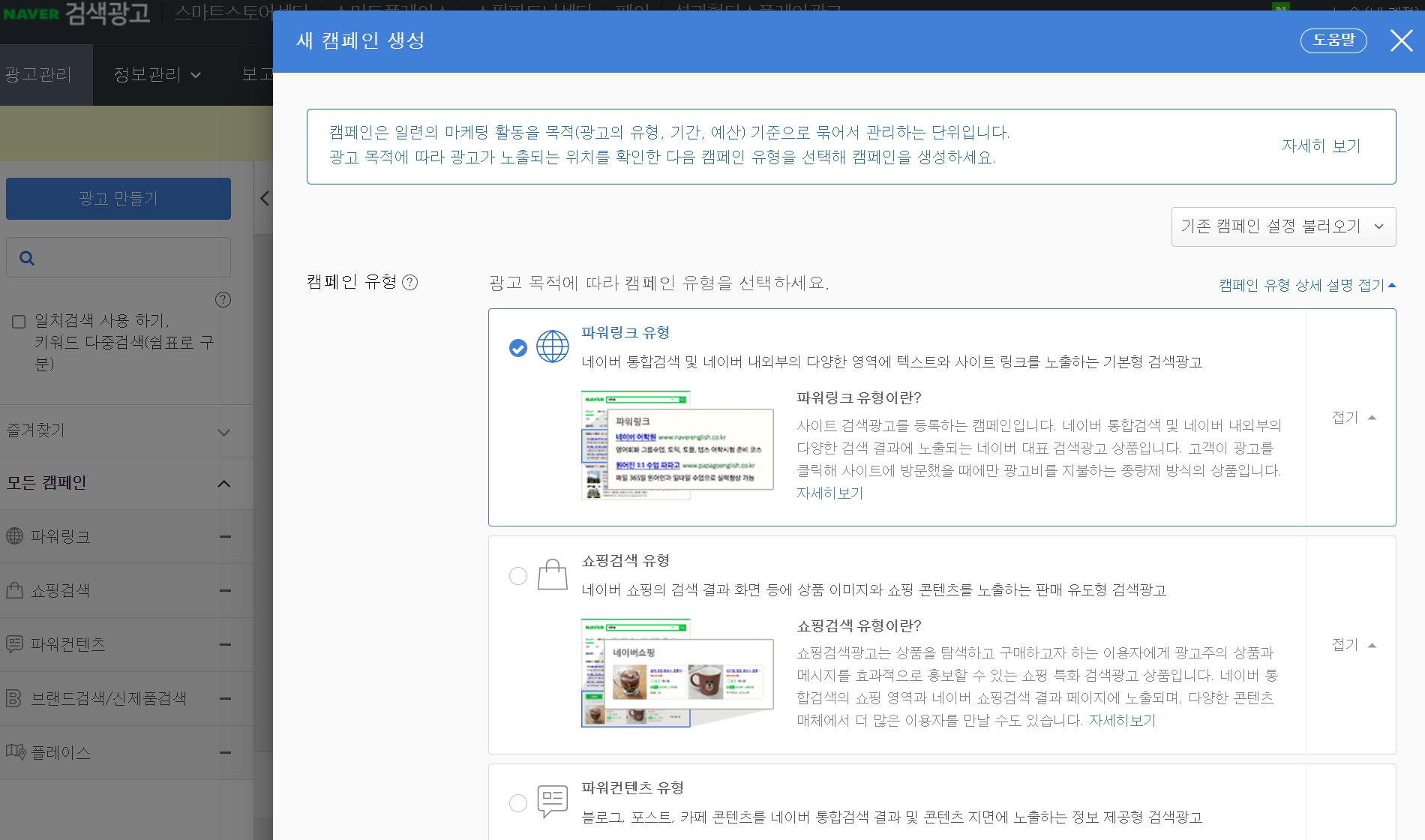
Task: Click the 광고 만들기 button
Action: tap(118, 199)
